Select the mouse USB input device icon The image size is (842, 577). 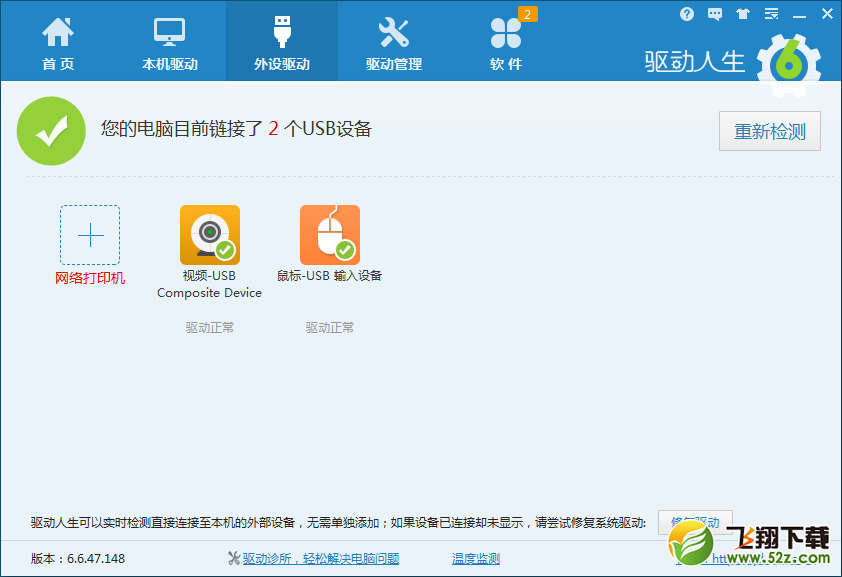330,235
